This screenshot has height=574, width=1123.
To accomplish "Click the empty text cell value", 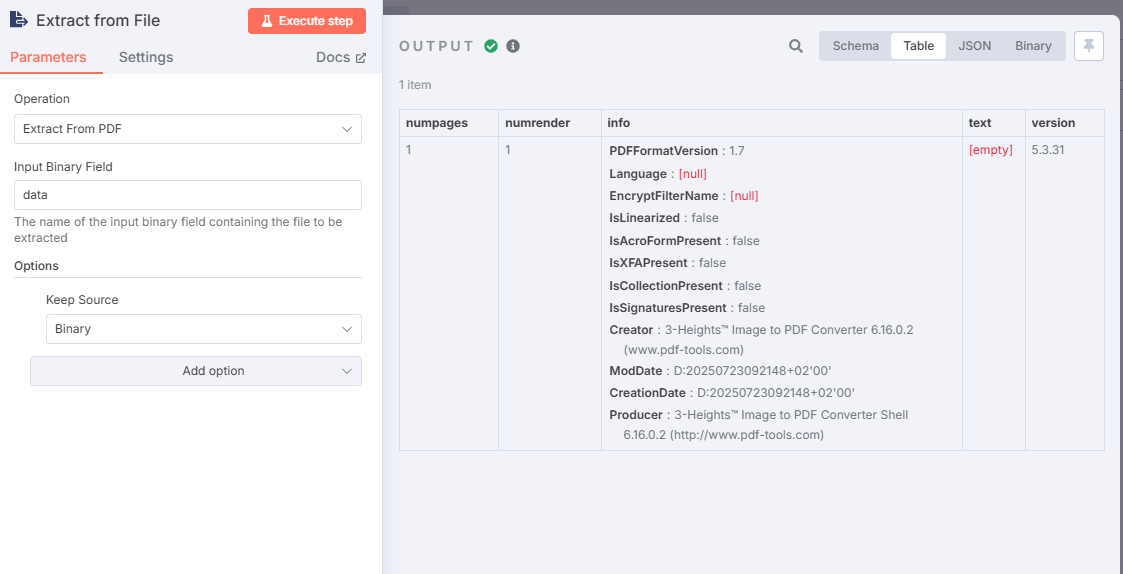I will (991, 151).
